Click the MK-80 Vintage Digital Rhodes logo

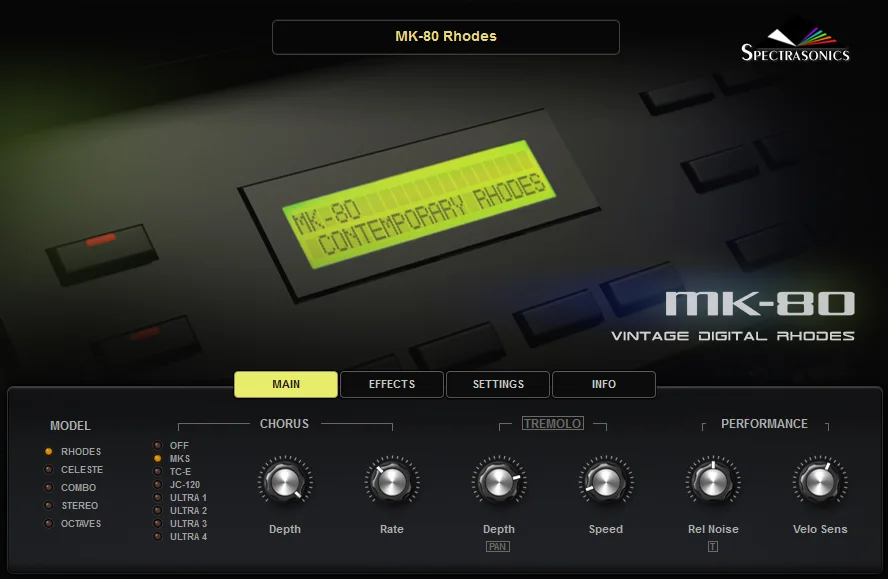point(733,316)
